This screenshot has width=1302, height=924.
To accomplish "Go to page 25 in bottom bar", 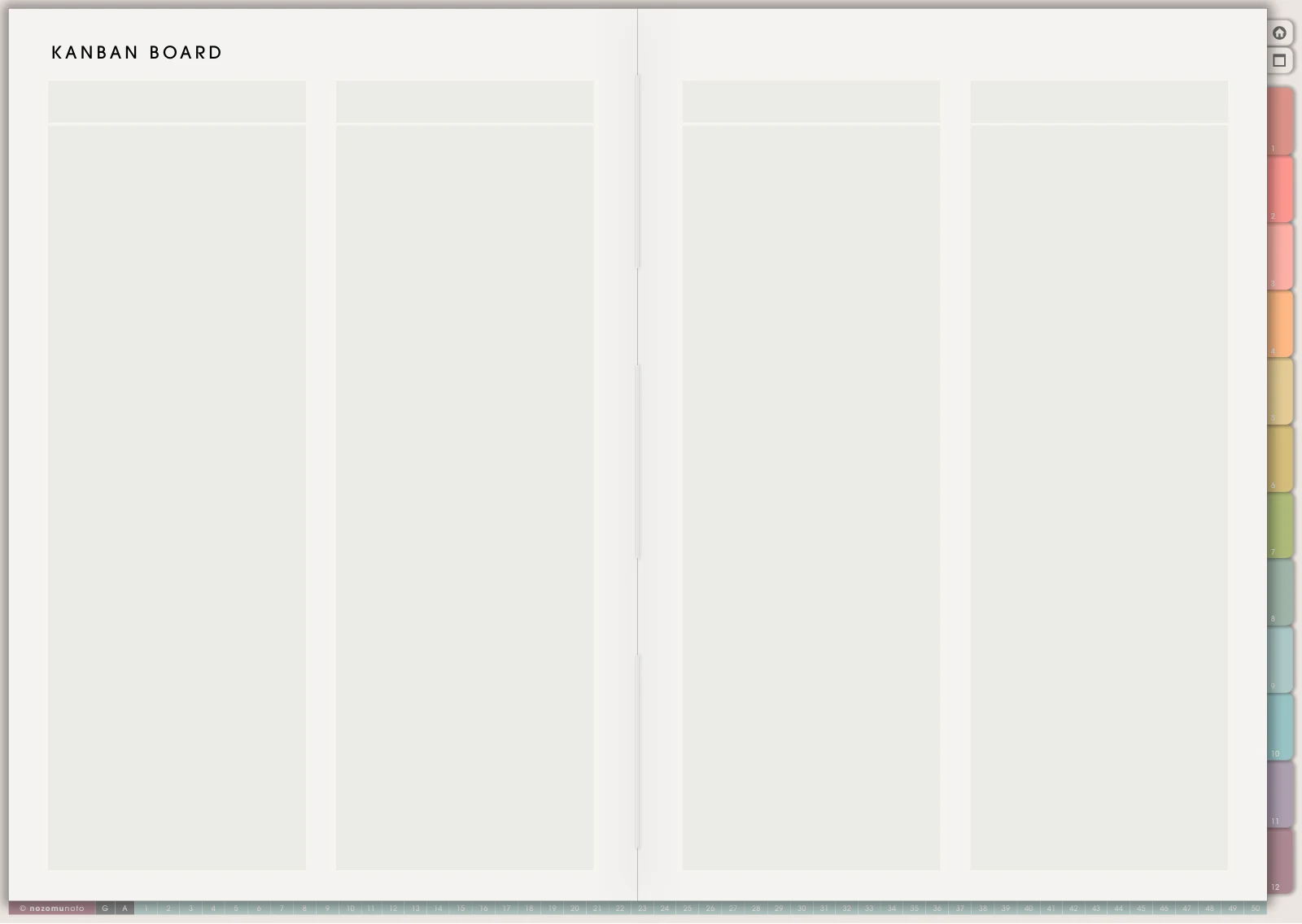I will pyautogui.click(x=688, y=909).
